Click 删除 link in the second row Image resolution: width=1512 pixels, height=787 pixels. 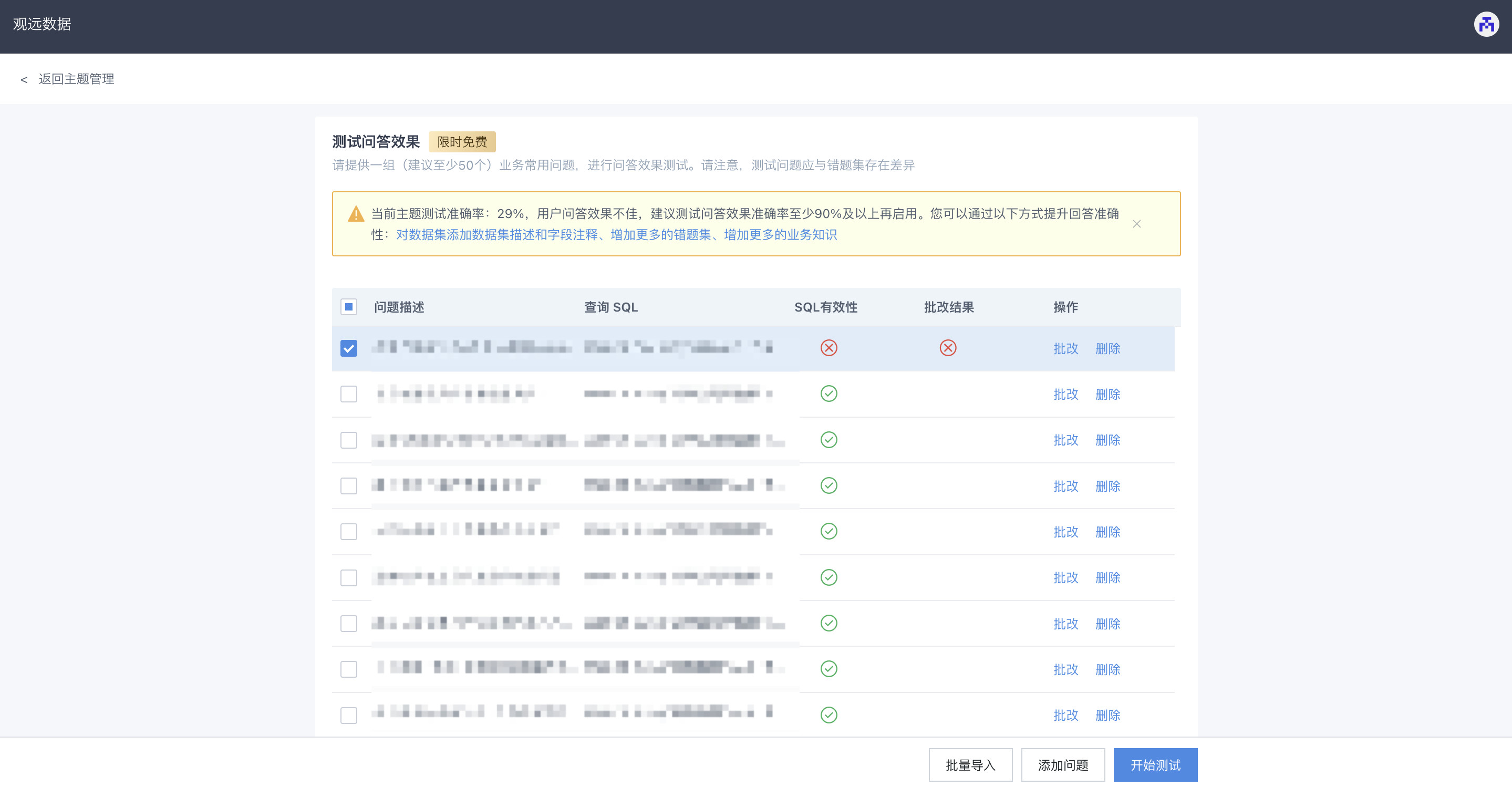click(1107, 395)
